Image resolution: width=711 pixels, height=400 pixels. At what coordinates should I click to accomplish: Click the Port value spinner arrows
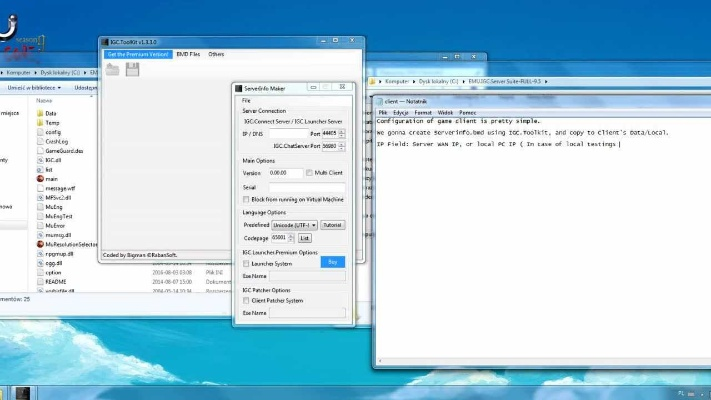click(x=342, y=133)
